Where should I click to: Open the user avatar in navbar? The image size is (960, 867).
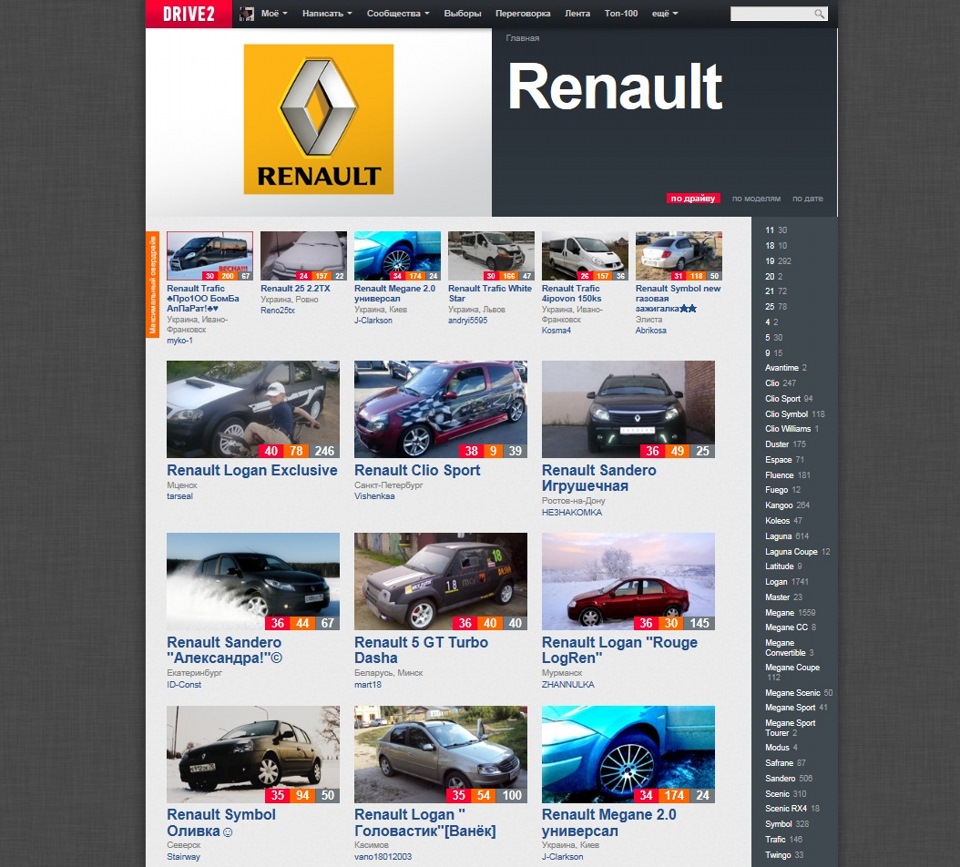(x=247, y=13)
